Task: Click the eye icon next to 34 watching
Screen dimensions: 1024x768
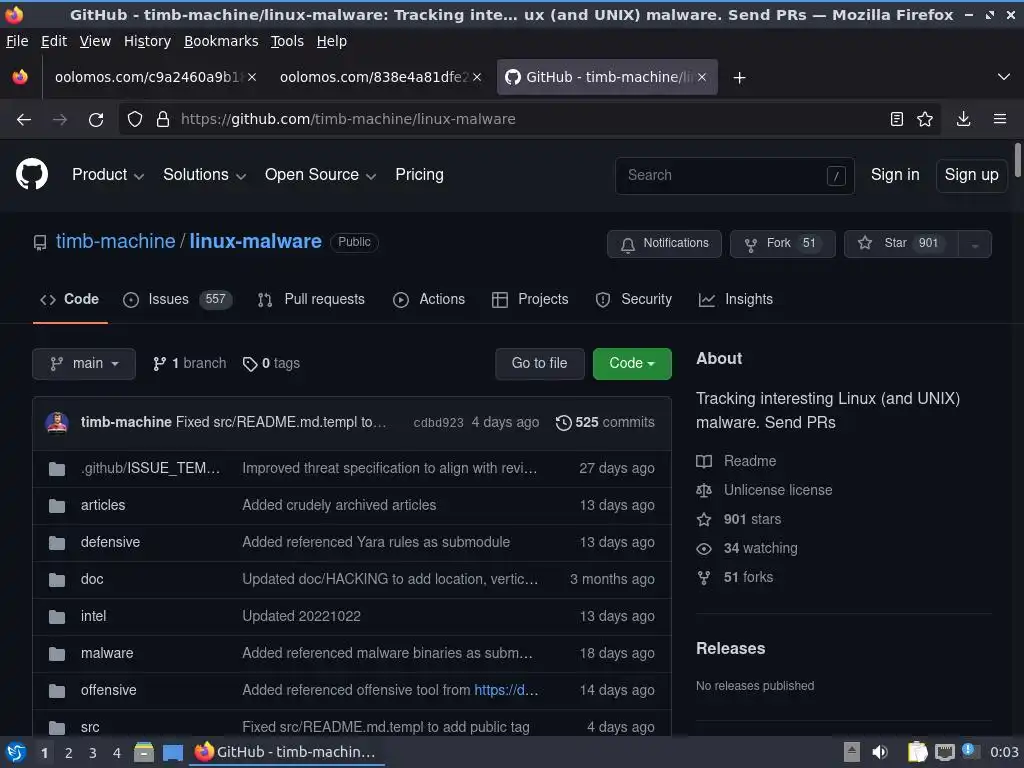Action: [x=704, y=549]
